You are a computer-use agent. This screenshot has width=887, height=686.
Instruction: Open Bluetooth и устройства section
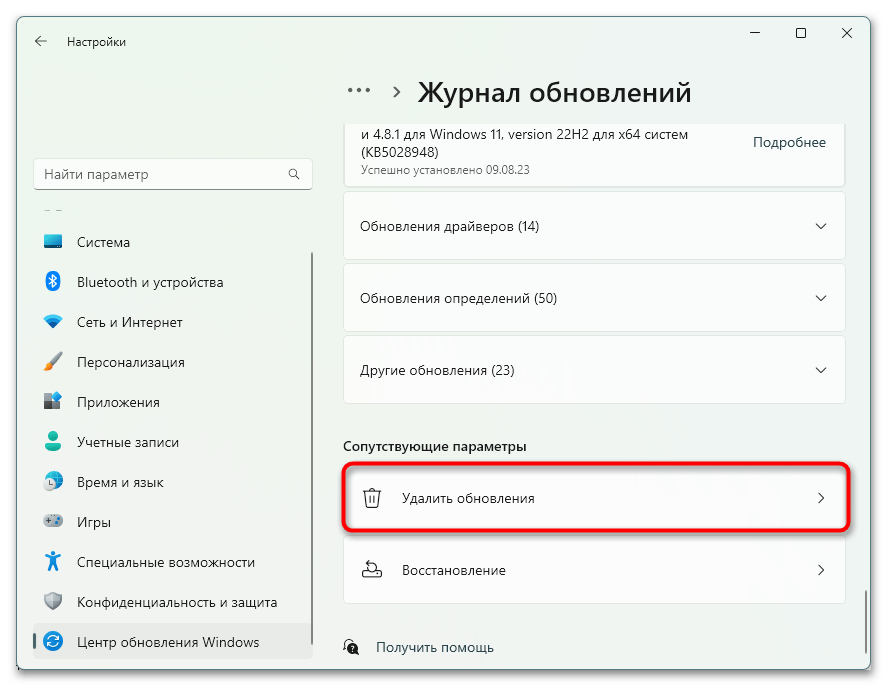pyautogui.click(x=173, y=282)
